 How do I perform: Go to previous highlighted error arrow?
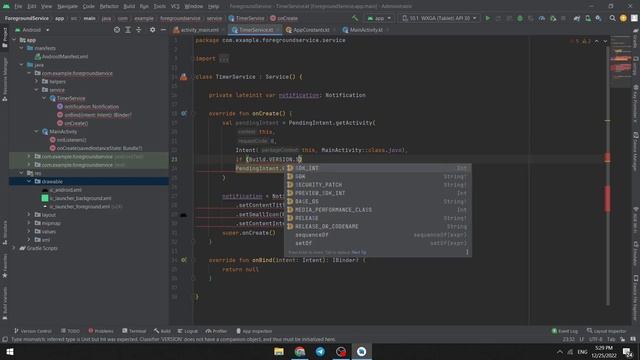596,41
